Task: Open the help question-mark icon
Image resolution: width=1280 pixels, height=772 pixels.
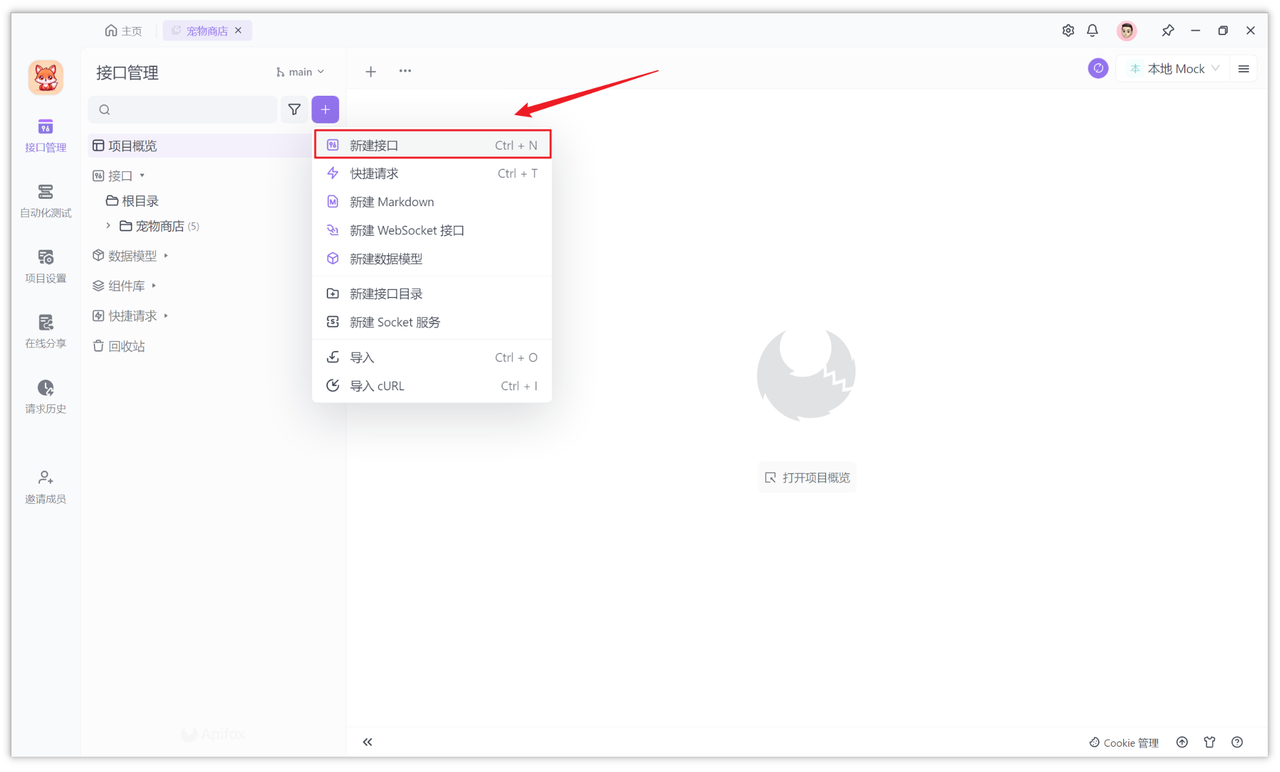Action: (1237, 742)
